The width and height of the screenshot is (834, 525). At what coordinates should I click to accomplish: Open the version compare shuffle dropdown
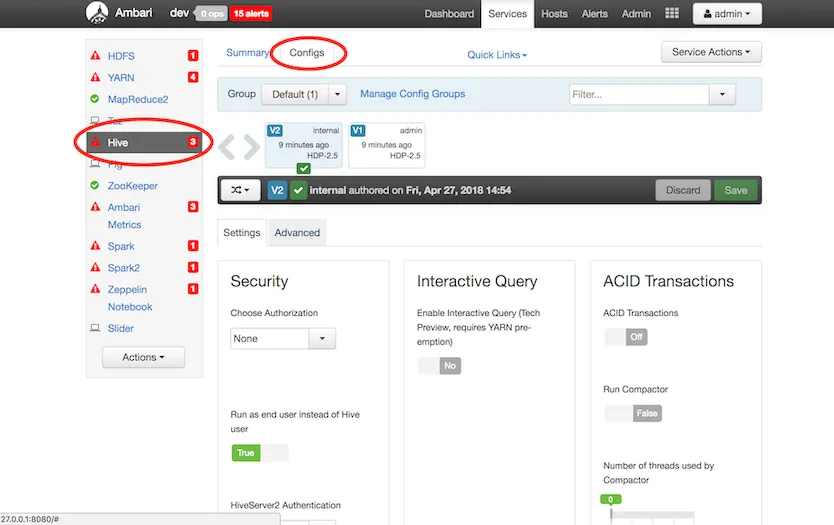click(240, 190)
